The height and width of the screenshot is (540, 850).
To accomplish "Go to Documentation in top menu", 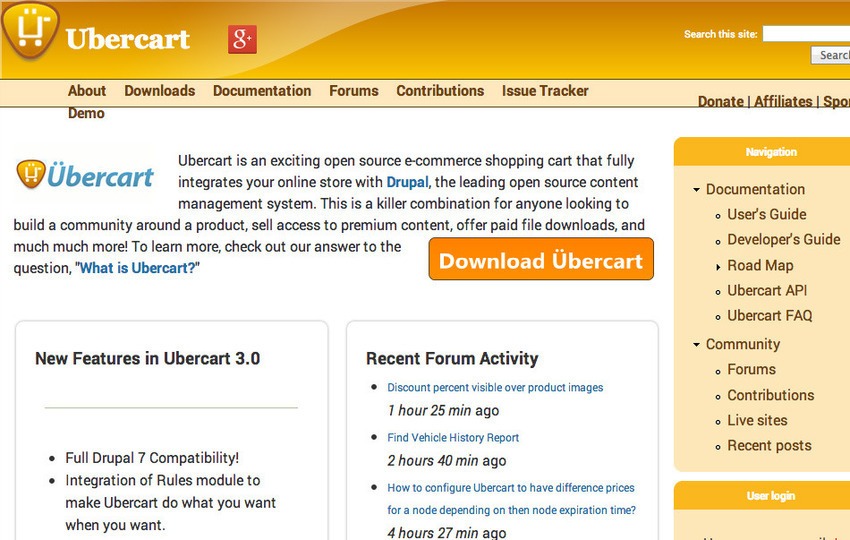I will coord(262,91).
